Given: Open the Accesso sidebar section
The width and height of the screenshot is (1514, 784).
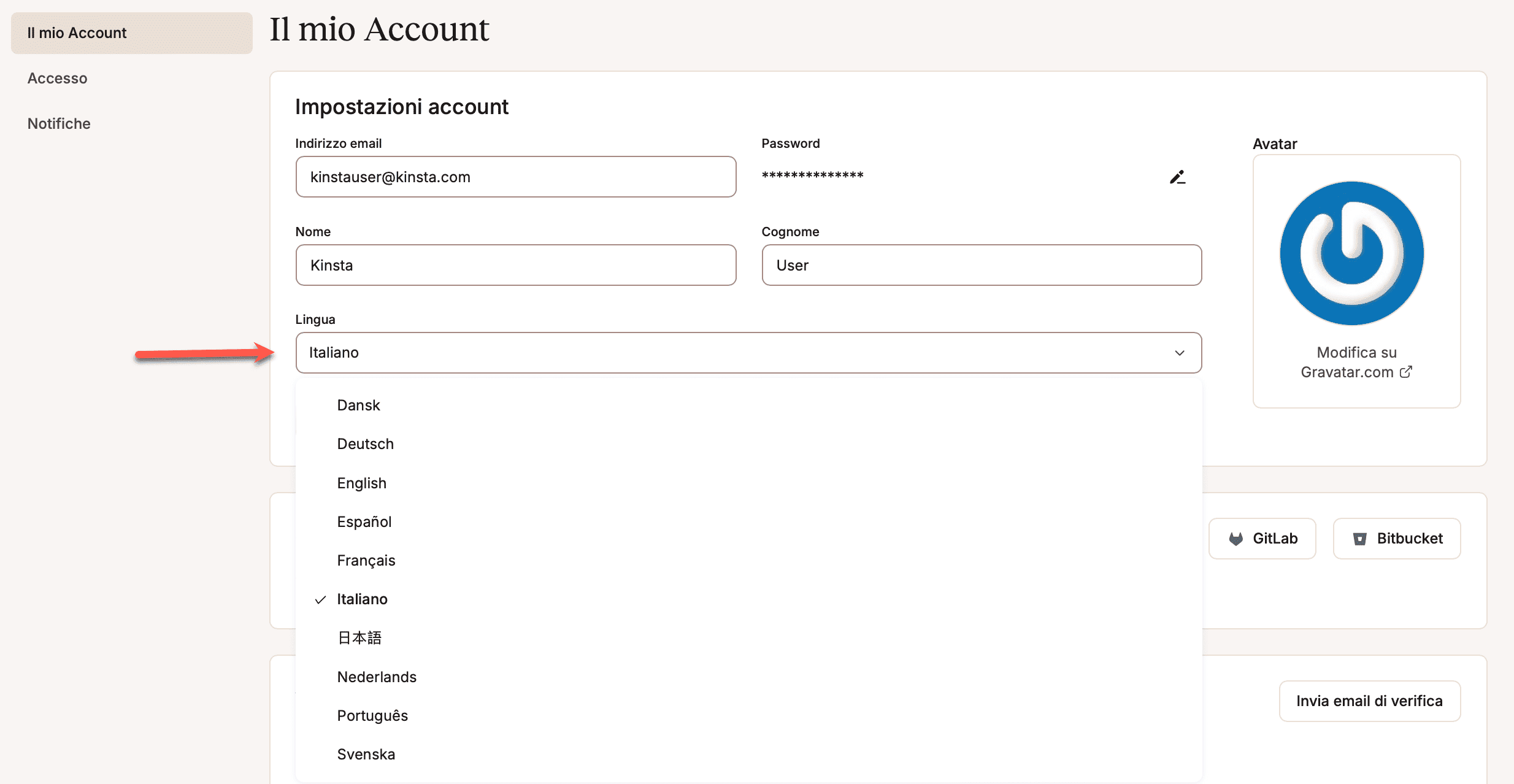Looking at the screenshot, I should tap(58, 79).
